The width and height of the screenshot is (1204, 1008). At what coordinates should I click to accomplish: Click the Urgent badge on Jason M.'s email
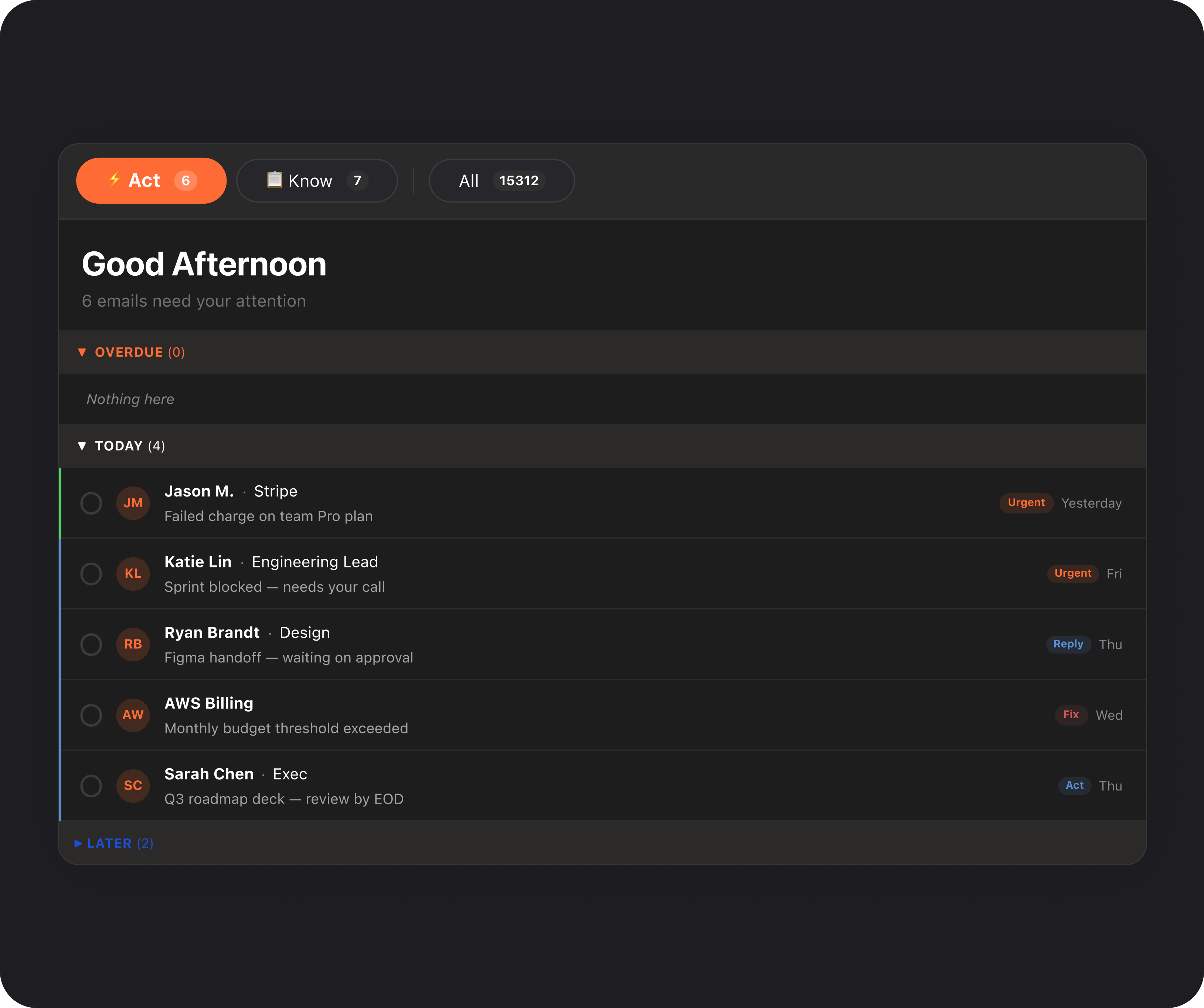(1026, 503)
